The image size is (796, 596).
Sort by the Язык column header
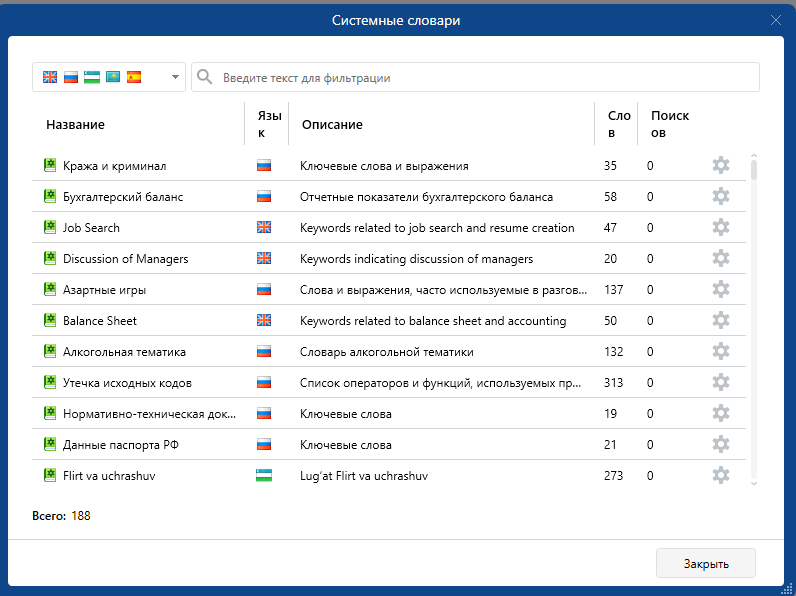(x=269, y=124)
